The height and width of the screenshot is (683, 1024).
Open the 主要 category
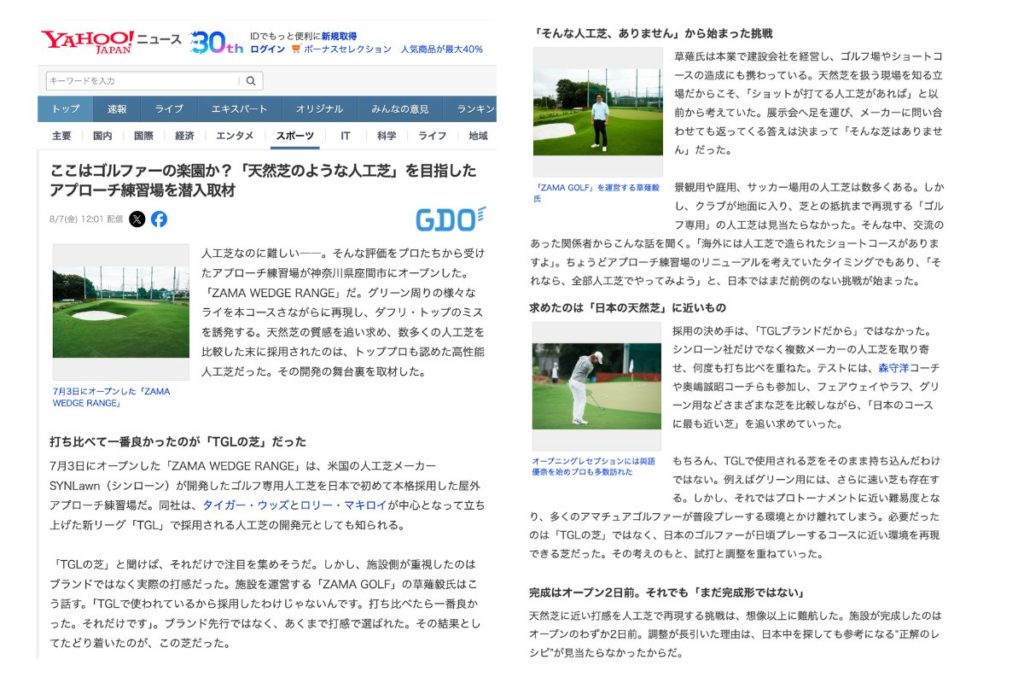(61, 136)
